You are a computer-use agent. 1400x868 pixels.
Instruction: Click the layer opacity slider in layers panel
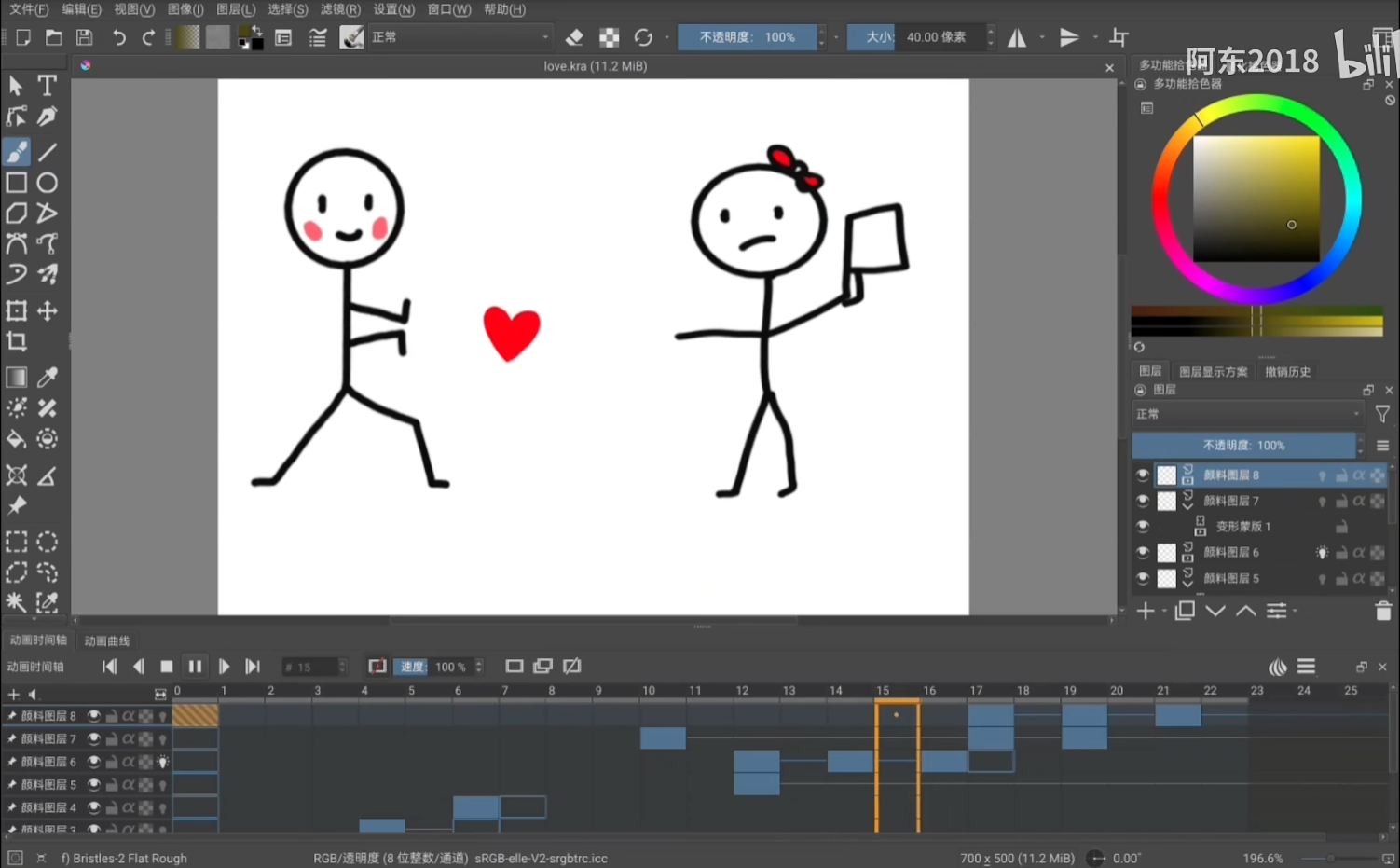tap(1243, 446)
